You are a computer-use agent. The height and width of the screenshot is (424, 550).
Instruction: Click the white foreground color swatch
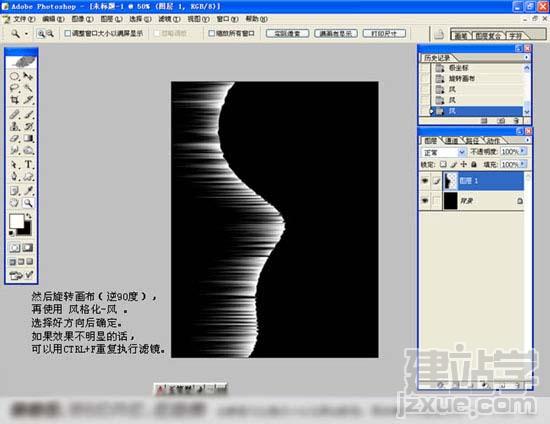pos(16,221)
